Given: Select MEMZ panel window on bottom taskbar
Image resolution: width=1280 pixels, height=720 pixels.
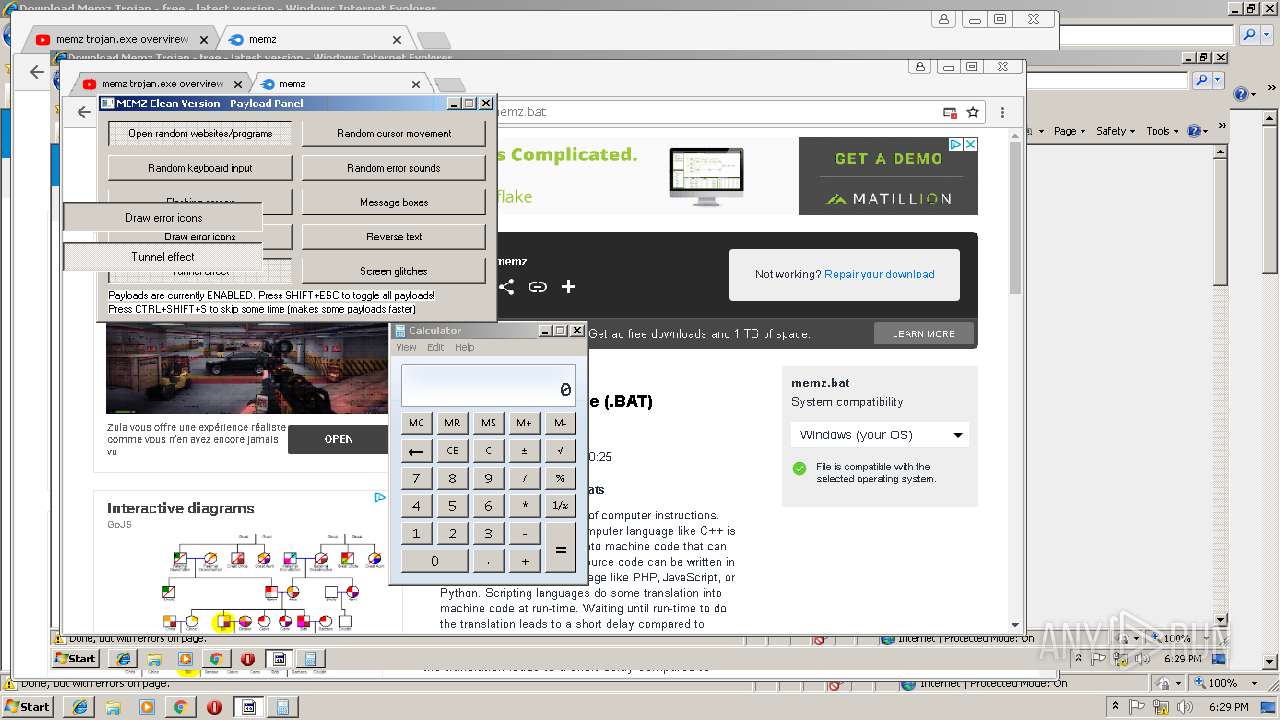Looking at the screenshot, I should 248,707.
